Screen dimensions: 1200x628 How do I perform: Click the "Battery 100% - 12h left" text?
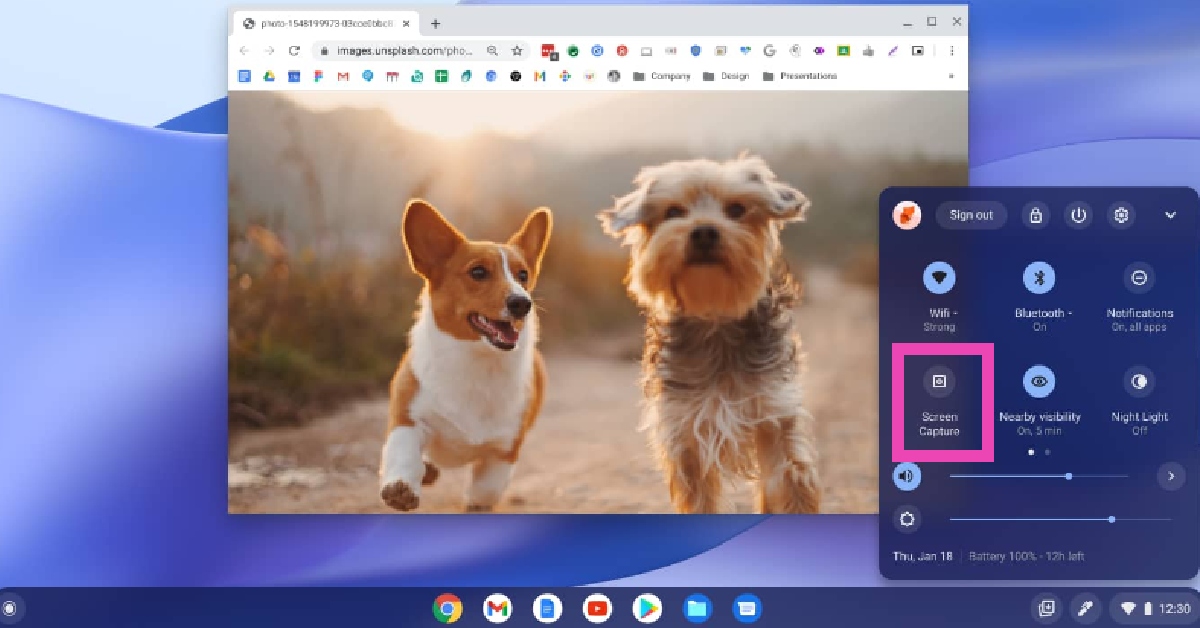pos(1027,556)
